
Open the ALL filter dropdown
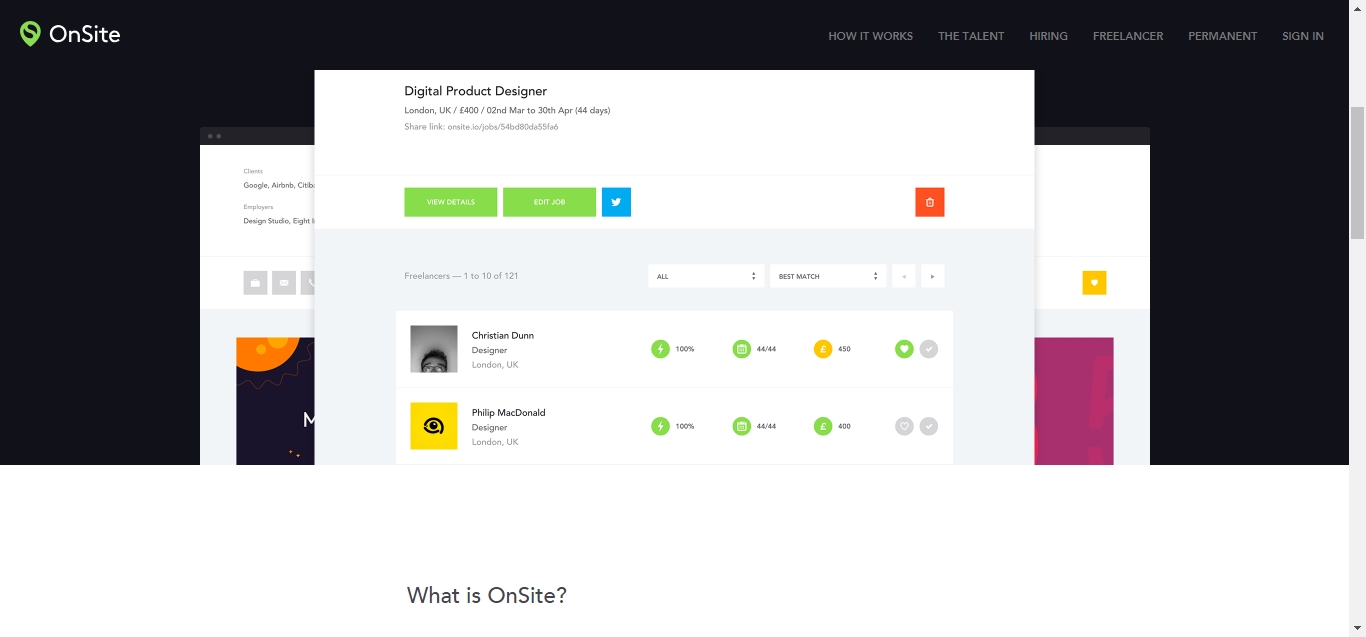tap(705, 276)
